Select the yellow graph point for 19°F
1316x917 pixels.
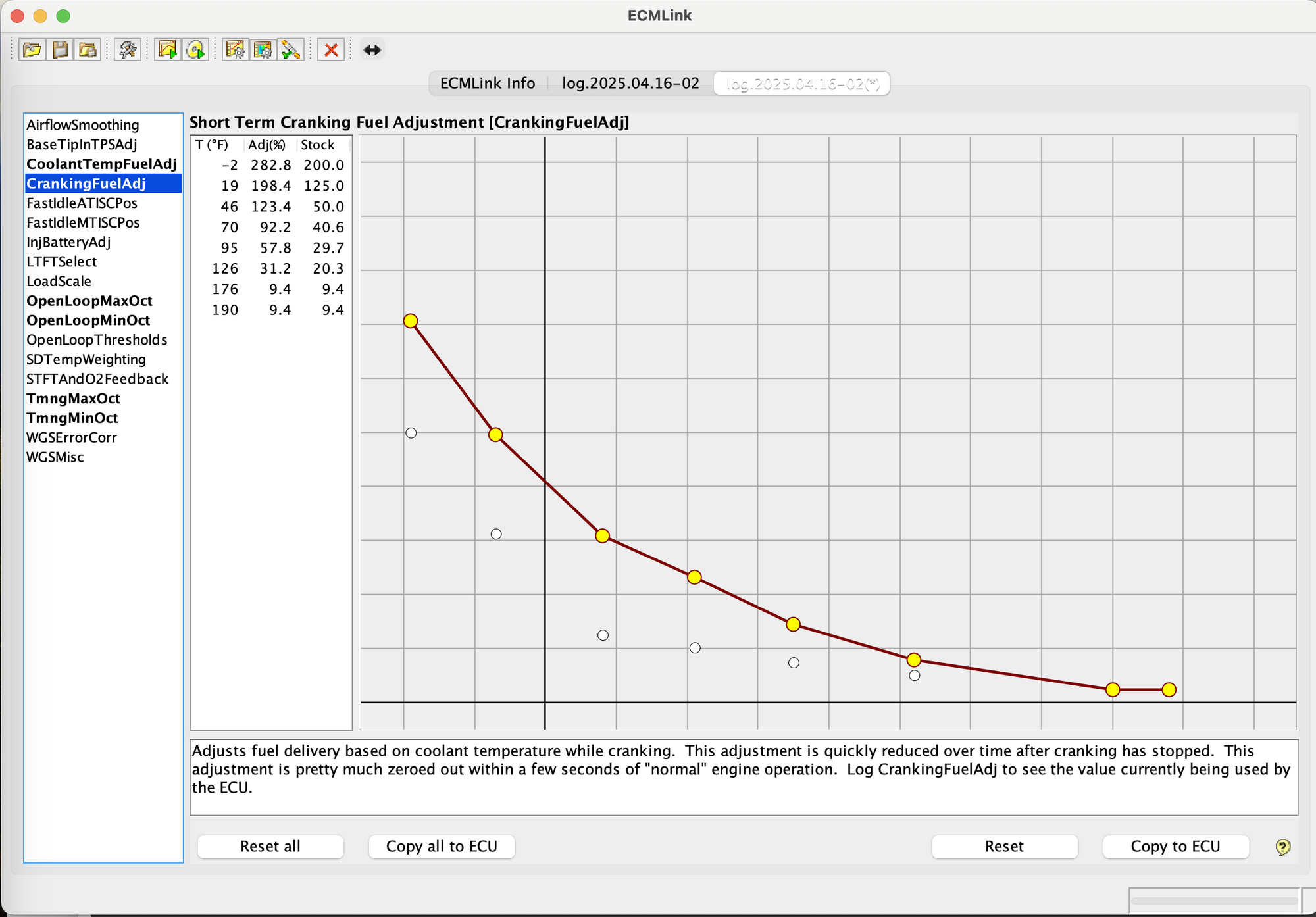tap(495, 435)
